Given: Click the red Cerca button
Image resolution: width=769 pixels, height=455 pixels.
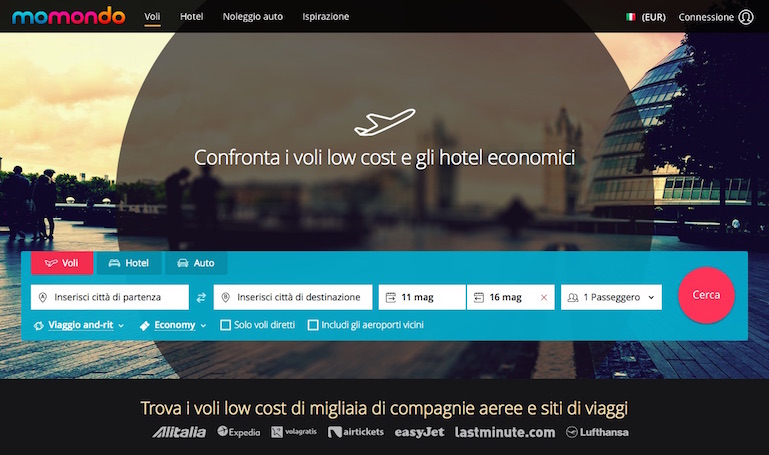Looking at the screenshot, I should click(x=706, y=295).
